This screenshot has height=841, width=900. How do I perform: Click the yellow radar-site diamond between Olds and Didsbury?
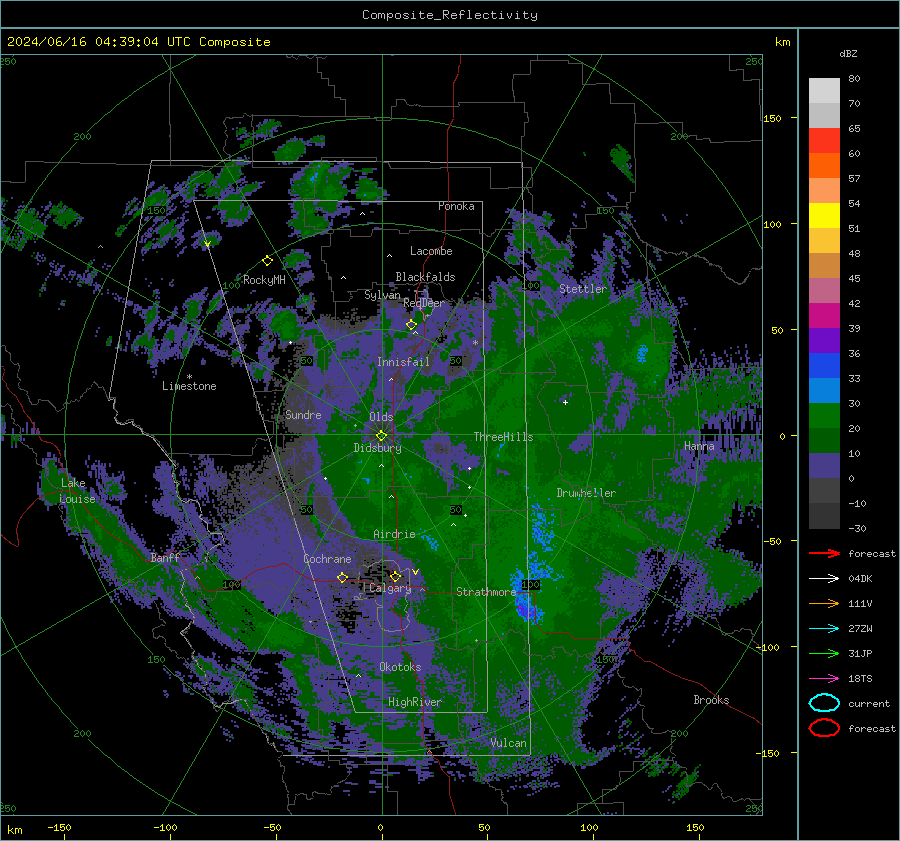click(381, 436)
